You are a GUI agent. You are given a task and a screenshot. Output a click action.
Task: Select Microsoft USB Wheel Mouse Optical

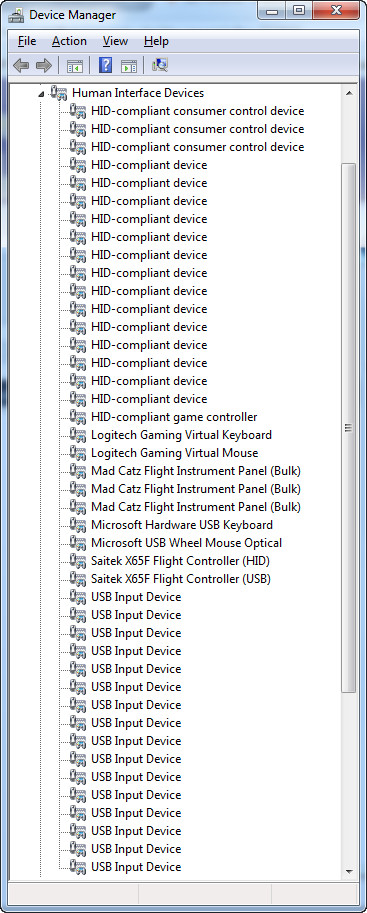pos(186,543)
